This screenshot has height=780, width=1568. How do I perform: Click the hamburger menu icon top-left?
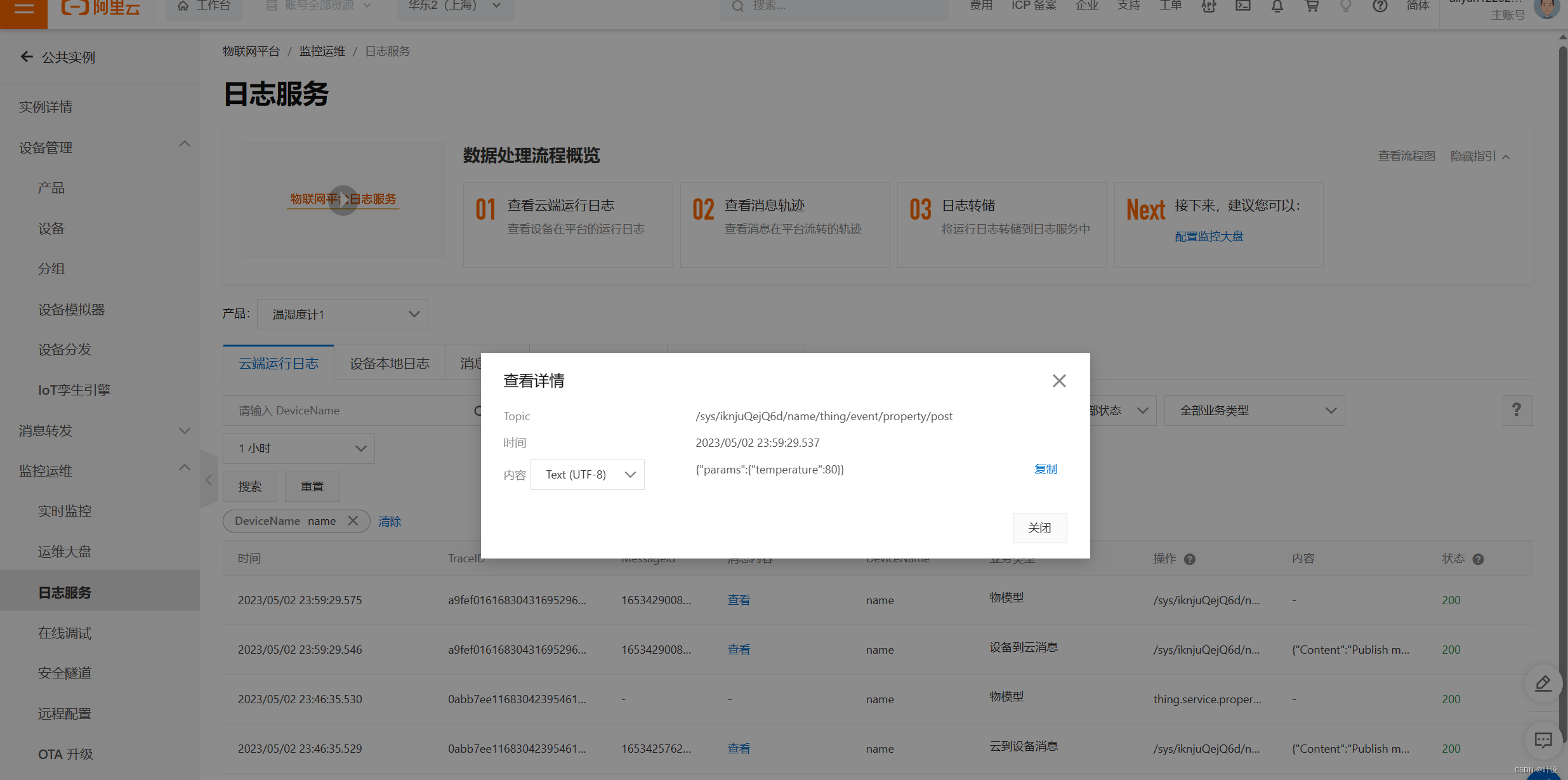point(23,9)
